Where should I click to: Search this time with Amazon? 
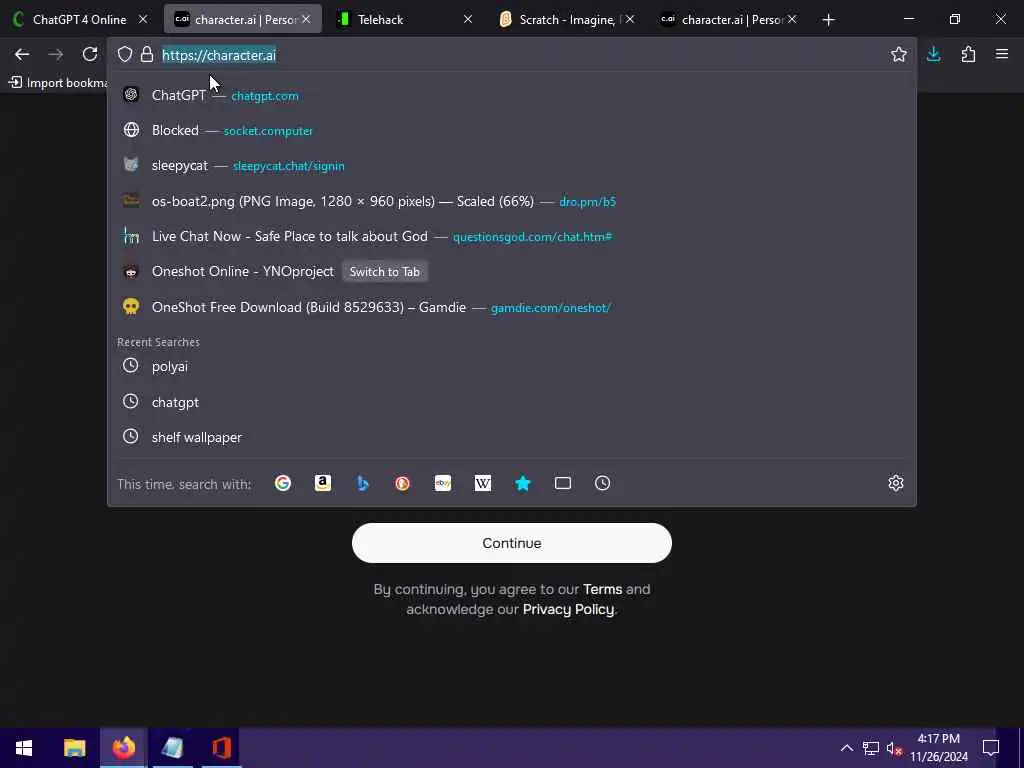[x=323, y=483]
